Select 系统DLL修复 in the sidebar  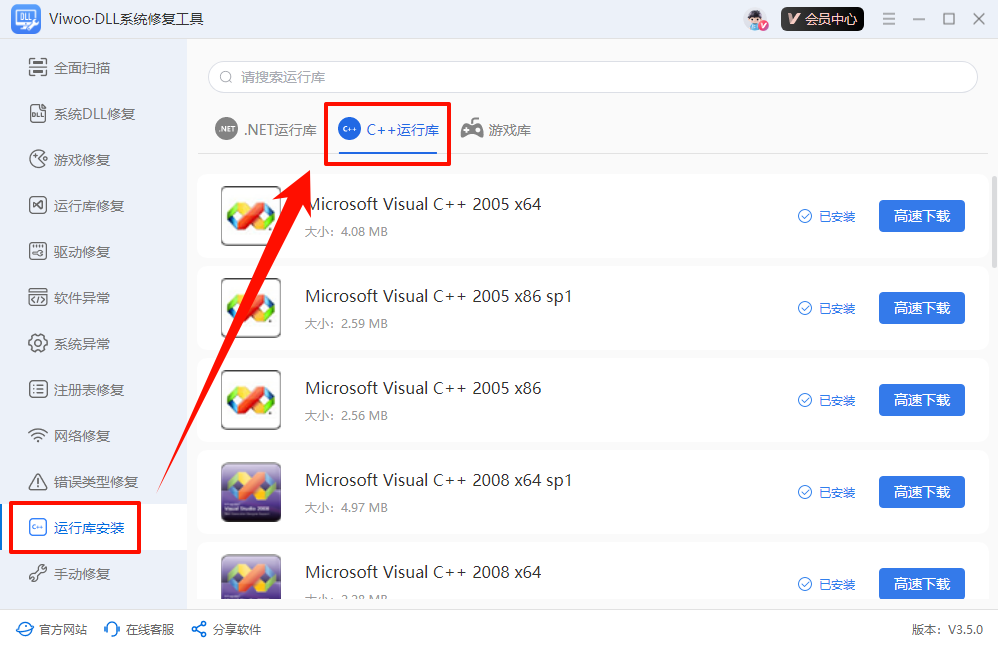tap(93, 114)
